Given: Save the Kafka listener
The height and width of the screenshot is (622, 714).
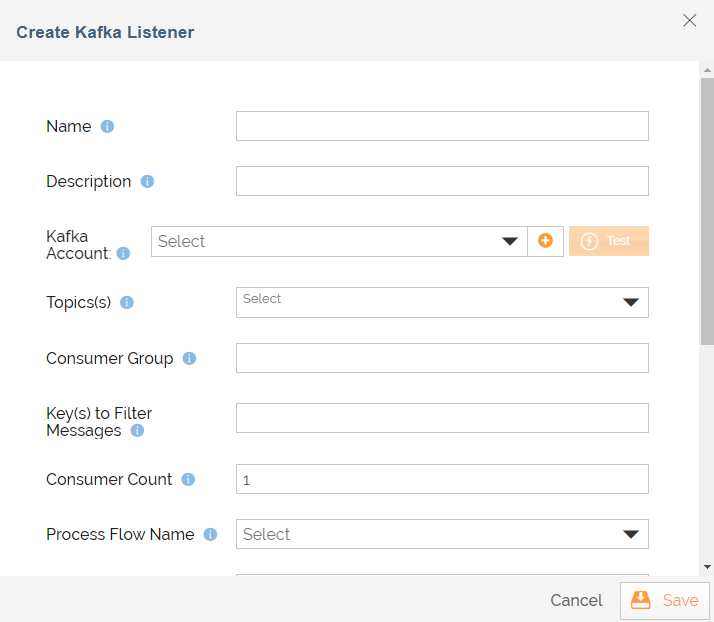Looking at the screenshot, I should pos(665,601).
